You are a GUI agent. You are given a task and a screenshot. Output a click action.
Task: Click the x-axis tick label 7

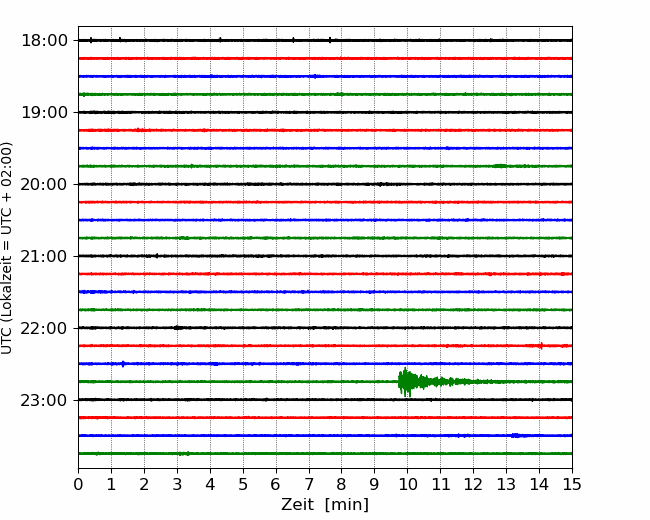tap(309, 484)
